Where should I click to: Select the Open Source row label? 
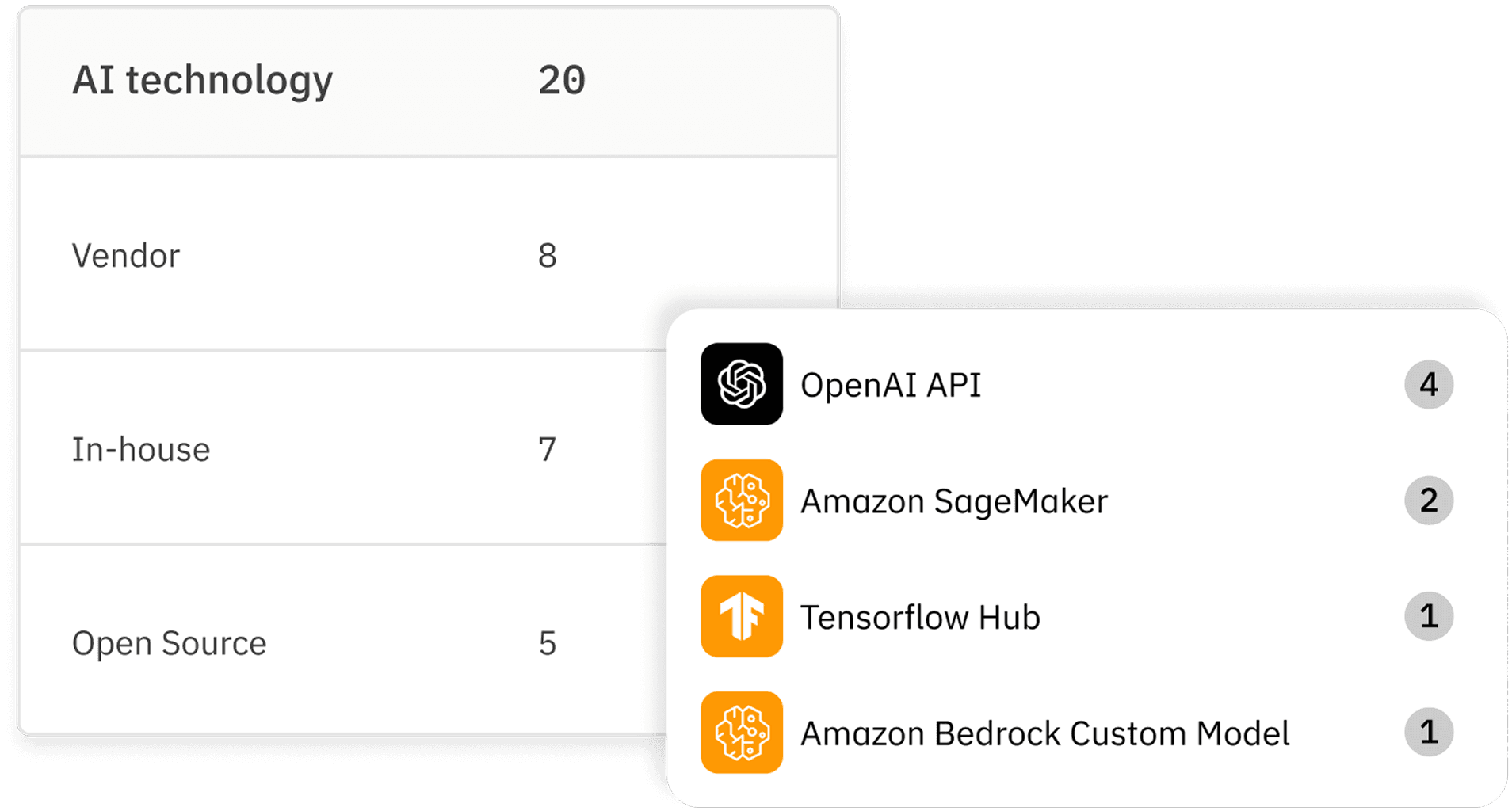pos(169,643)
